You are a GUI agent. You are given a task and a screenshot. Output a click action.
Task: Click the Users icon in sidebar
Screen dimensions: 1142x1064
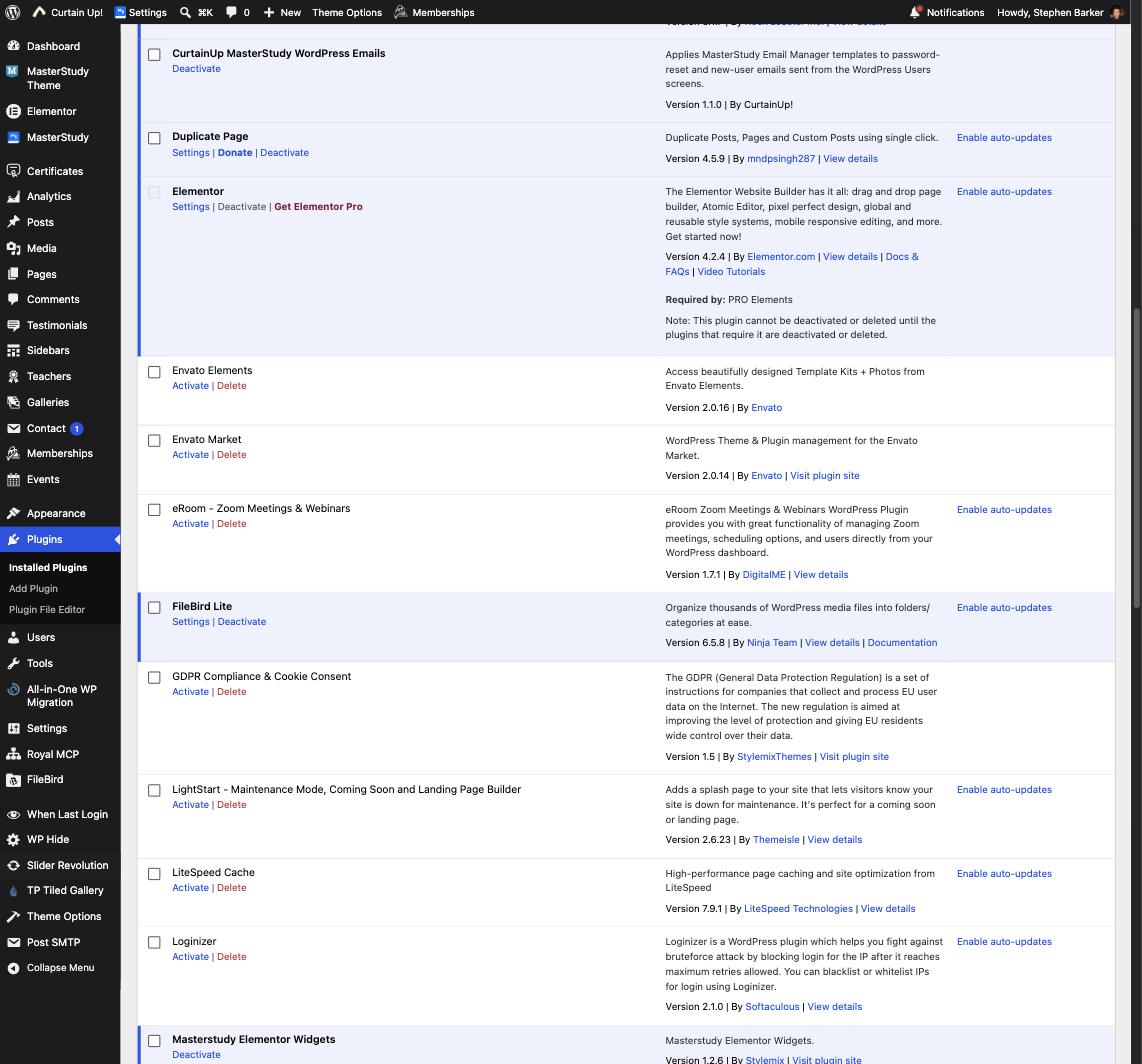tap(13, 637)
